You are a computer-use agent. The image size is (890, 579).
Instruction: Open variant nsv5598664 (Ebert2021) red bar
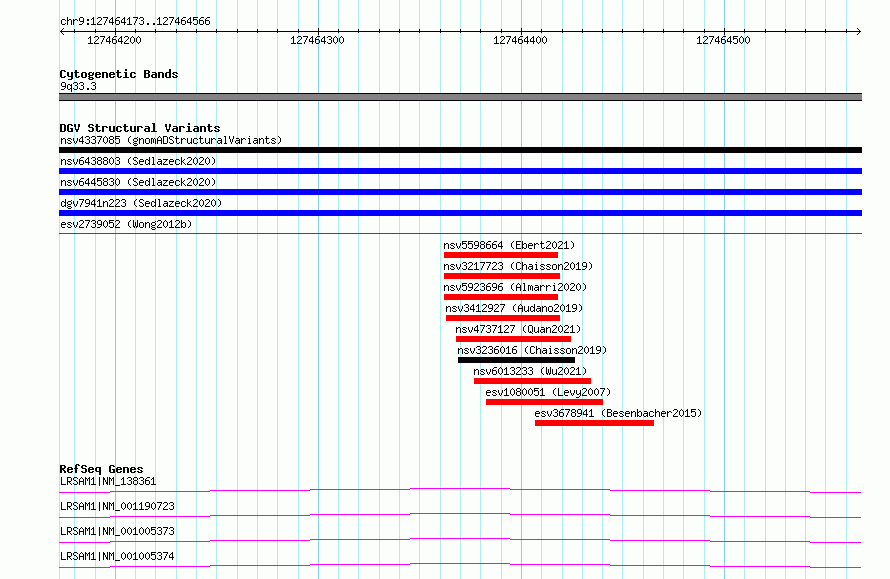(501, 255)
